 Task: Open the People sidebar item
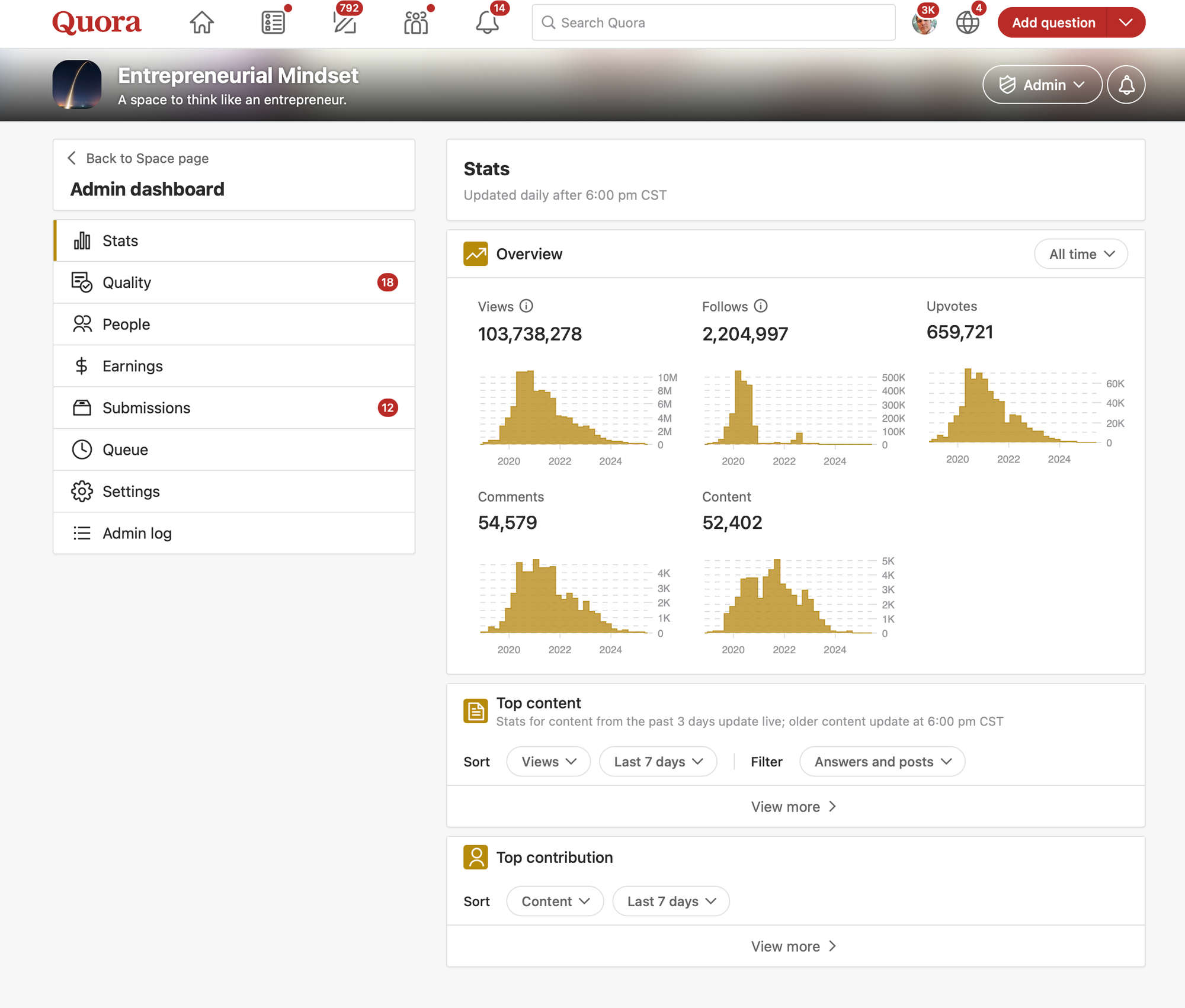point(234,324)
